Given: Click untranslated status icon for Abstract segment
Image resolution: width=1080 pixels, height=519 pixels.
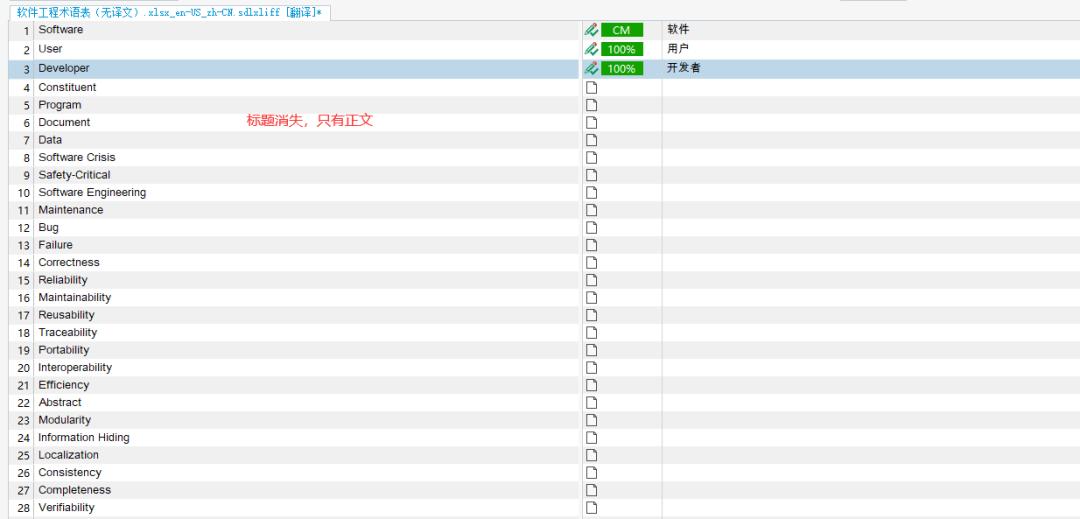Looking at the screenshot, I should coord(591,403).
